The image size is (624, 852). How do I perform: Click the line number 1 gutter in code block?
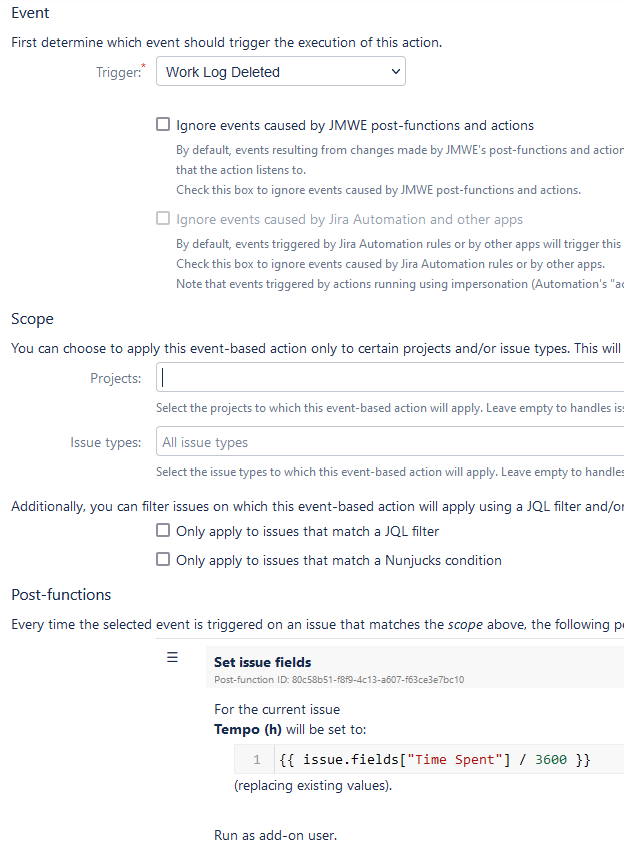257,760
